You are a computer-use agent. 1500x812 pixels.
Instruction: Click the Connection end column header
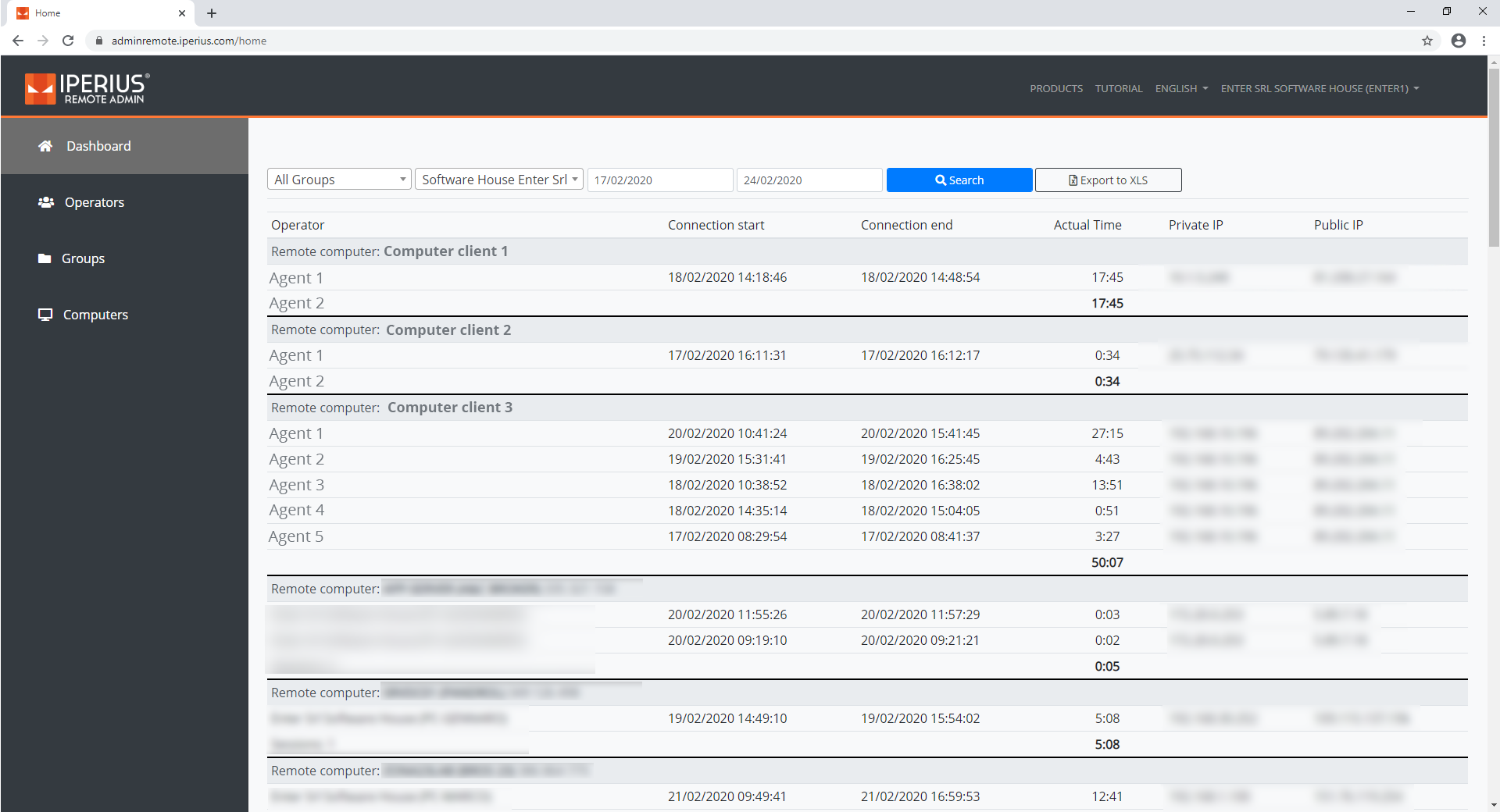(x=906, y=225)
